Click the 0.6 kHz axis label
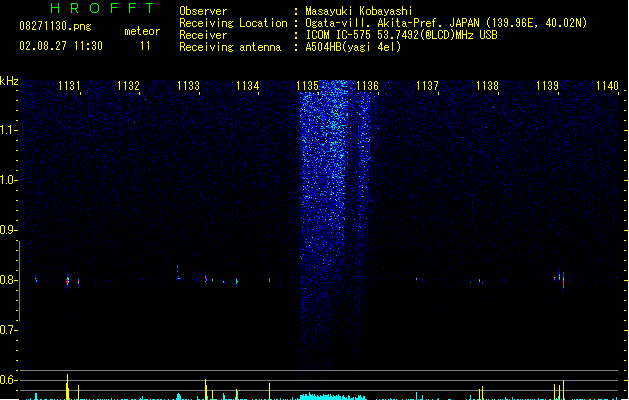The image size is (629, 400). click(8, 380)
